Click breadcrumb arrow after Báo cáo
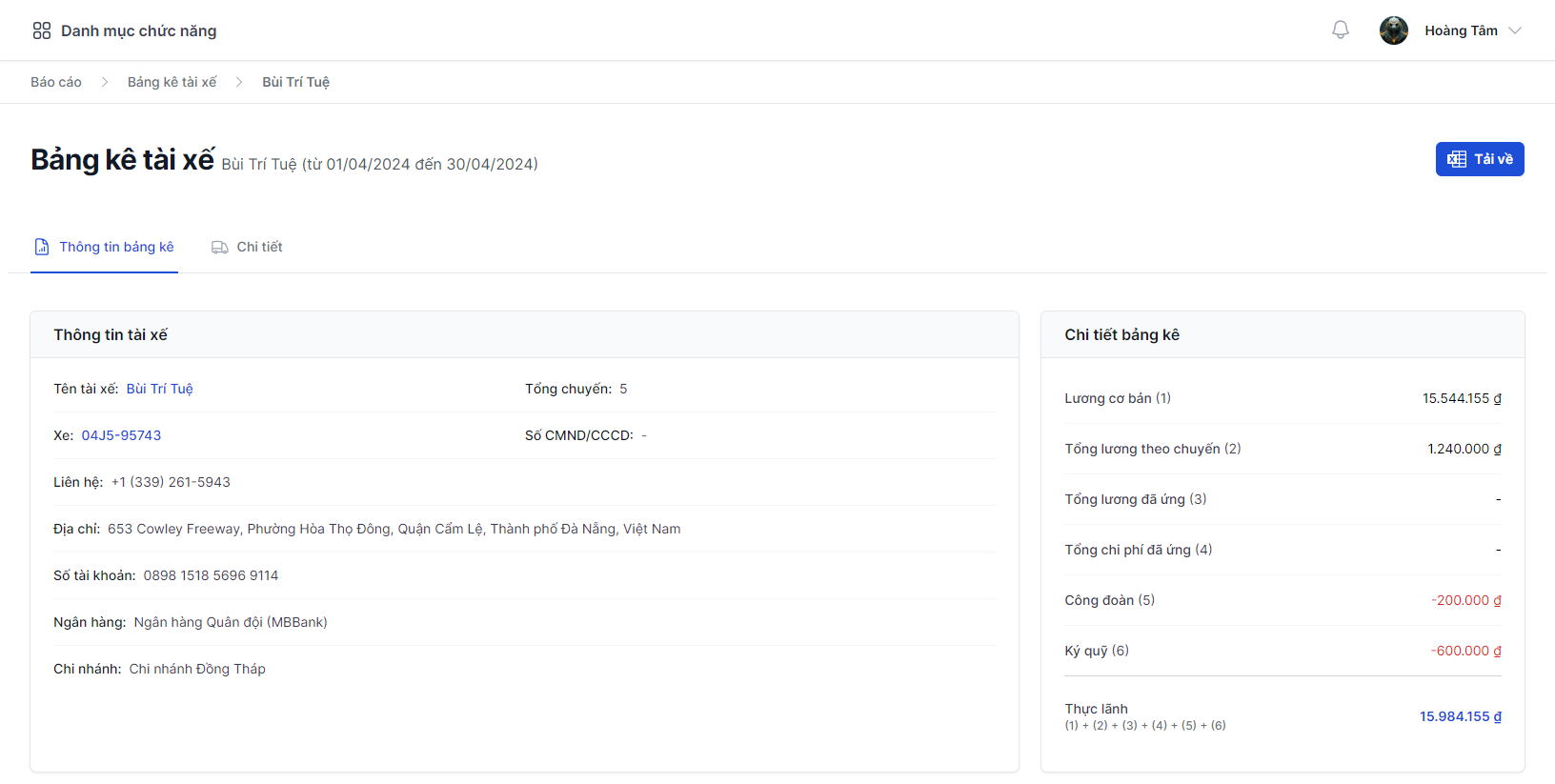The height and width of the screenshot is (784, 1555). point(105,82)
